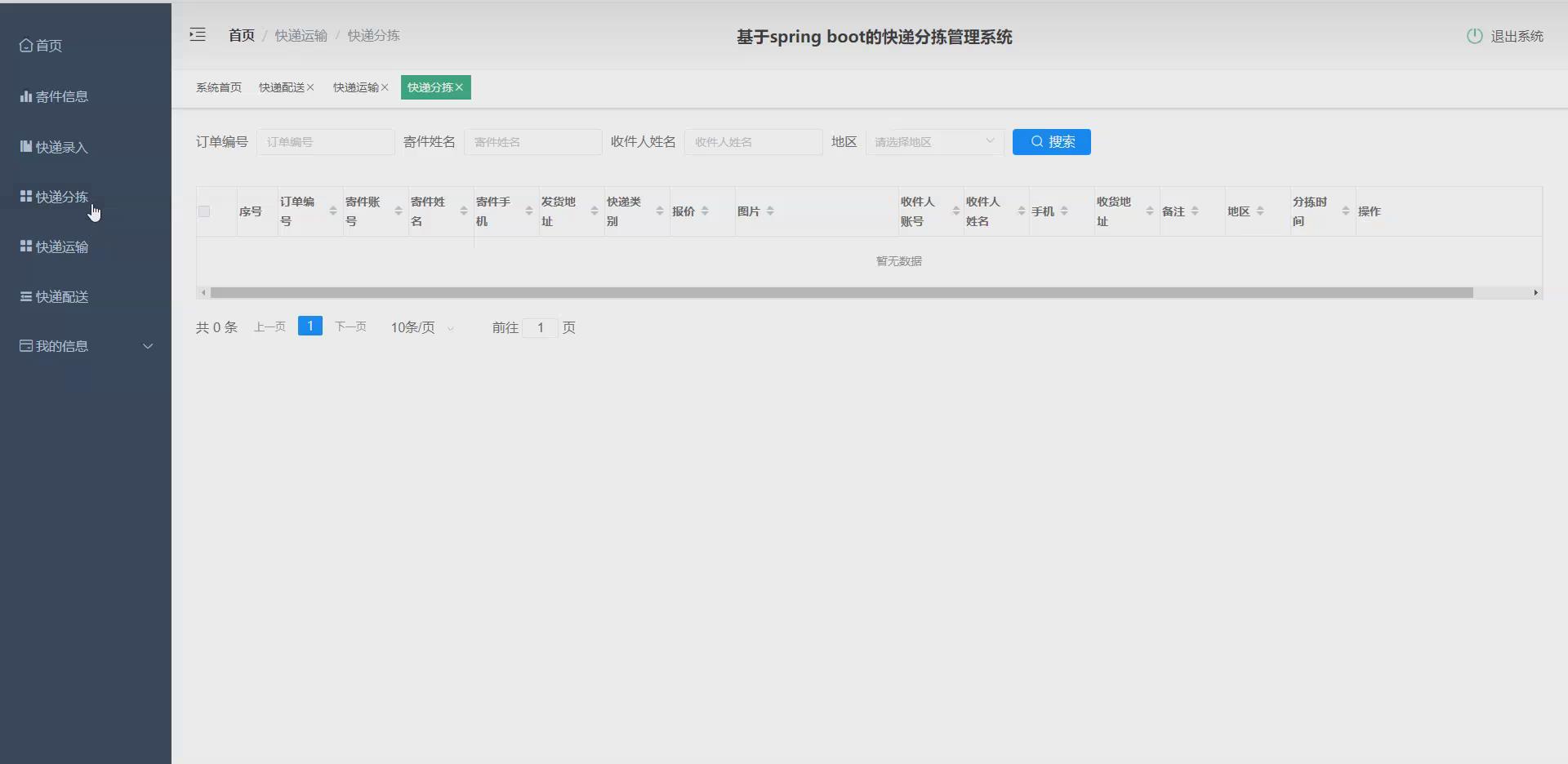The height and width of the screenshot is (764, 1568).
Task: Go to next page with 下一页
Action: point(350,326)
